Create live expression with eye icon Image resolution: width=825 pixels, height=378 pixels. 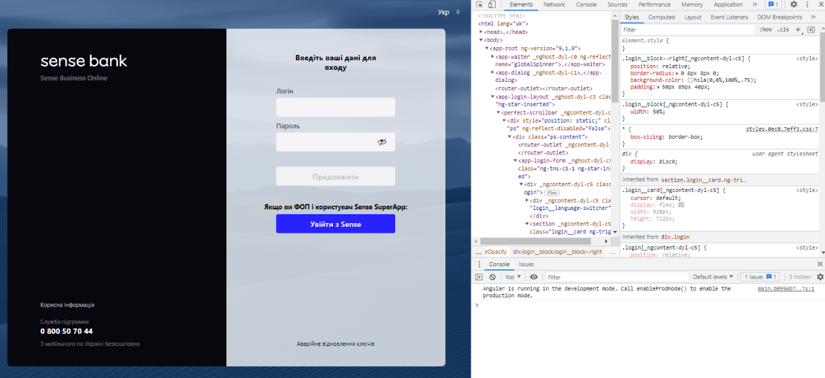tap(534, 277)
